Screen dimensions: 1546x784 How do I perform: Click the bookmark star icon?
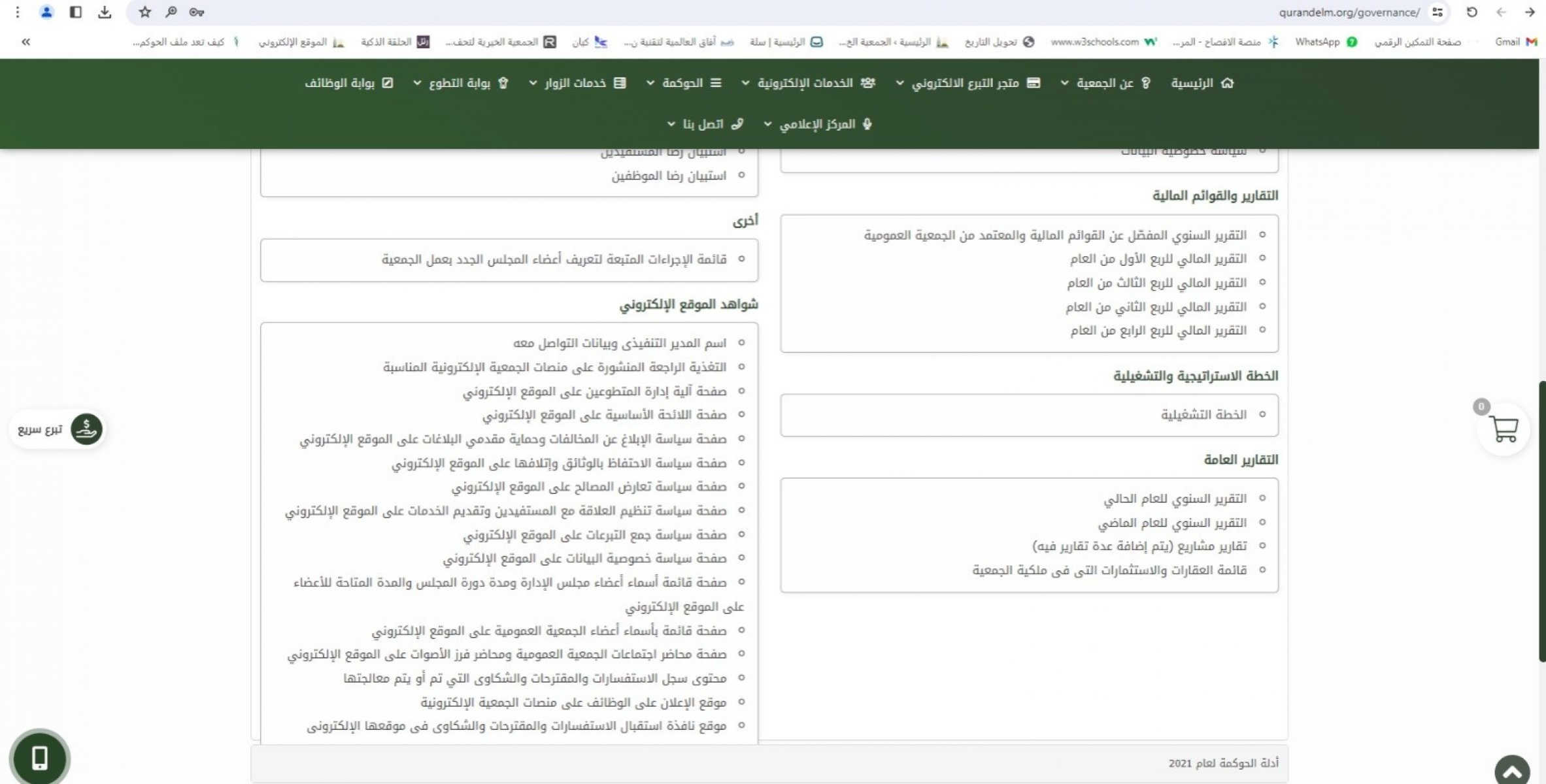pyautogui.click(x=145, y=12)
